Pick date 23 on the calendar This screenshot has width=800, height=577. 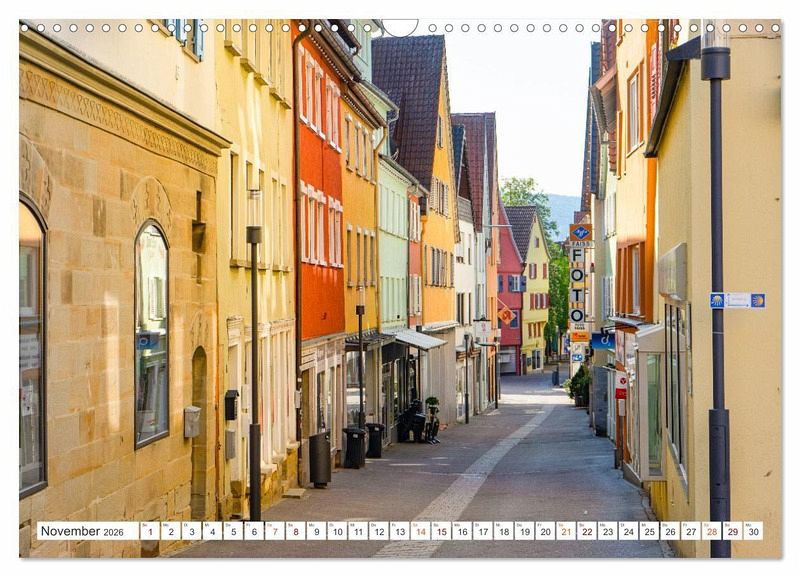click(x=608, y=531)
